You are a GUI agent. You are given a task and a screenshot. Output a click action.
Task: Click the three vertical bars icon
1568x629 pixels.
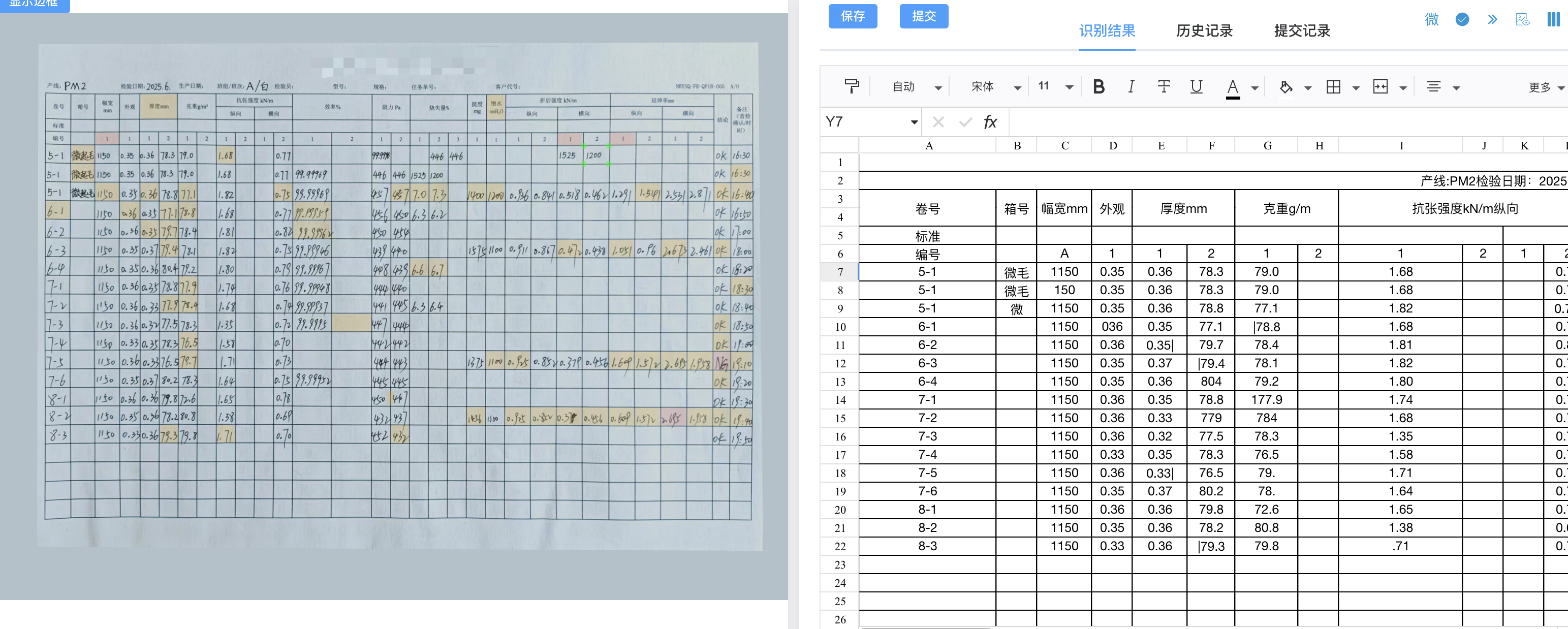click(x=1553, y=19)
